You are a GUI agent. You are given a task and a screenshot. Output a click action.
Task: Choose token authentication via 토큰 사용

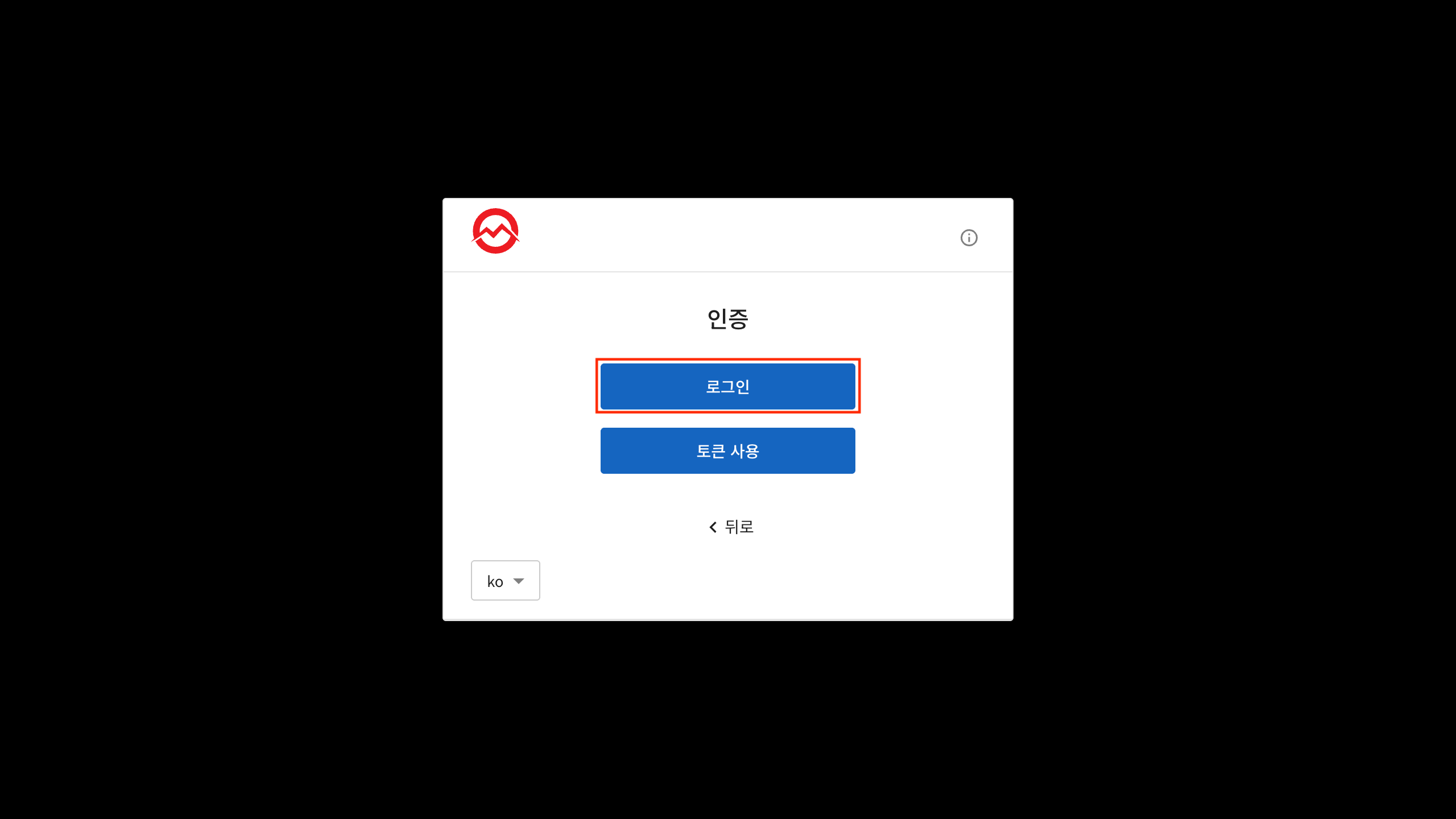coord(727,450)
